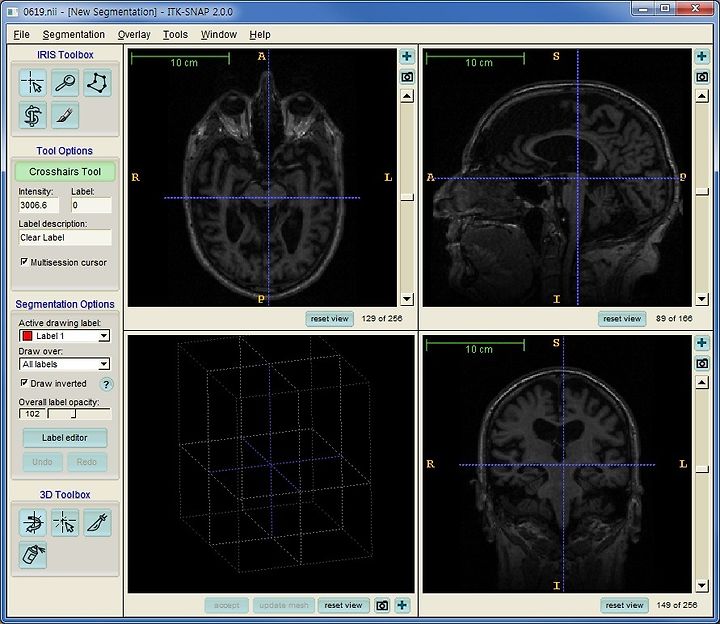
Task: Expand the sagittal view with plus icon
Action: tap(702, 56)
